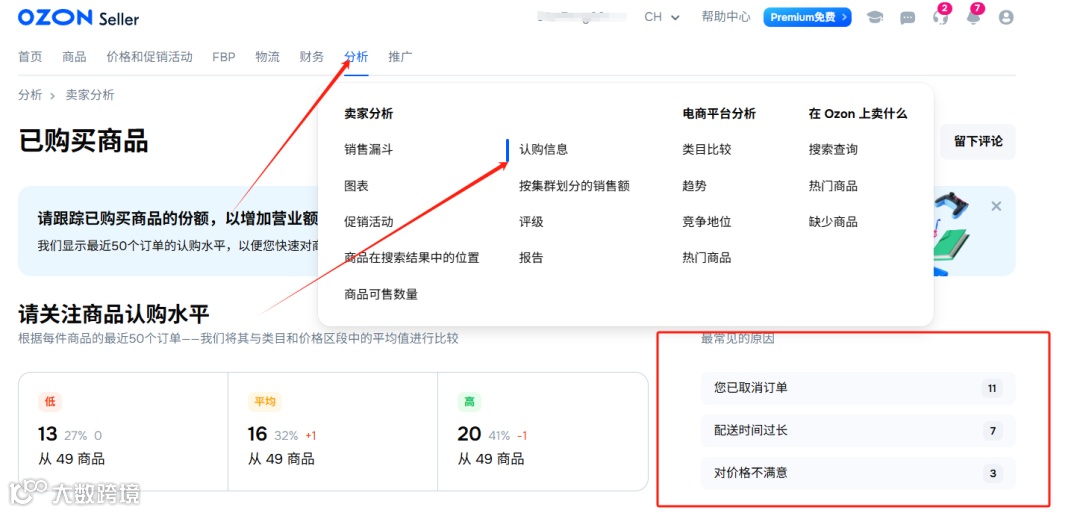Open 热门商品 under 在 Ozon 上卖什么
The width and height of the screenshot is (1080, 513).
click(x=833, y=186)
